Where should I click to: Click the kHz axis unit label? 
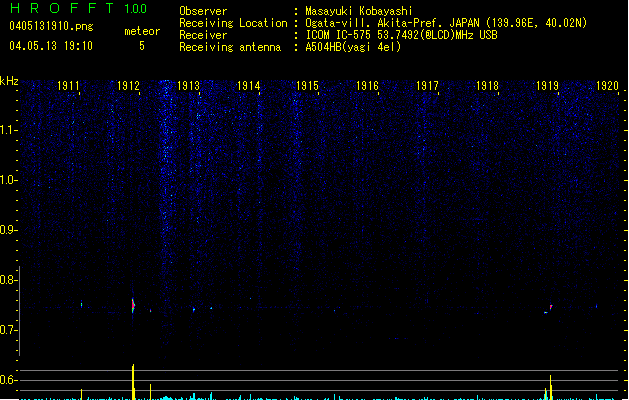point(9,81)
